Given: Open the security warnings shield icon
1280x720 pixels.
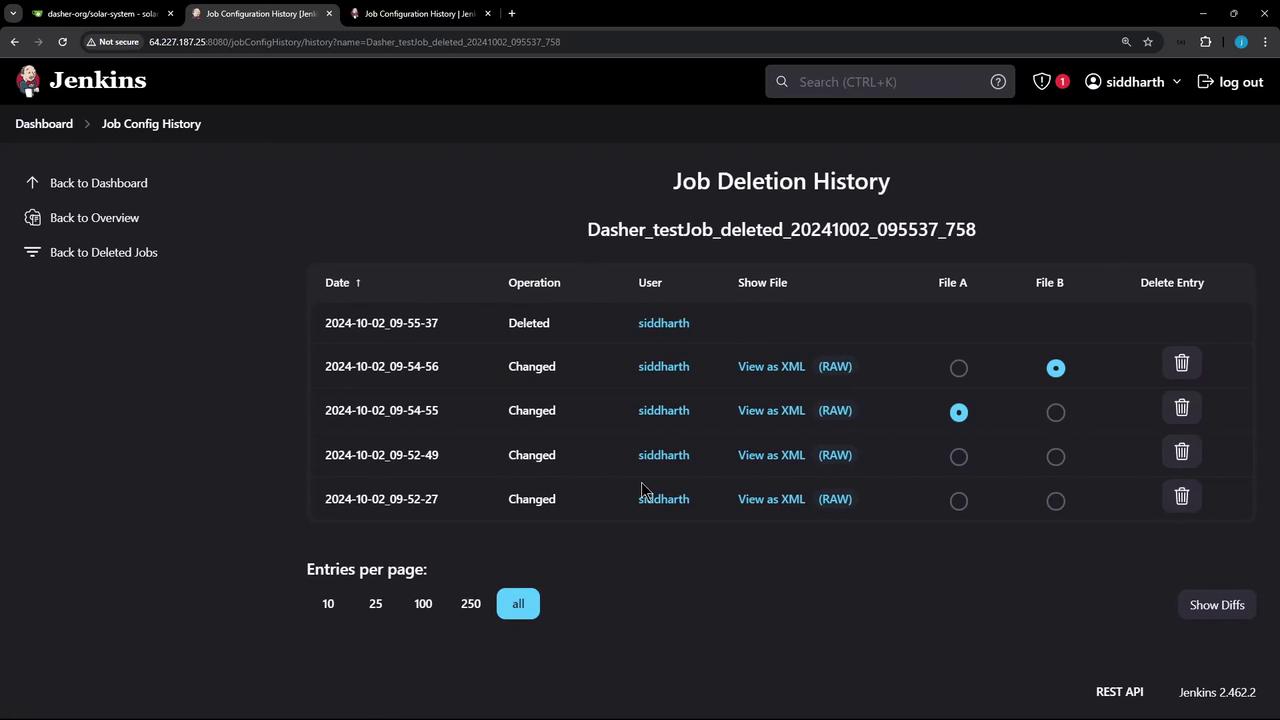Looking at the screenshot, I should point(1042,82).
